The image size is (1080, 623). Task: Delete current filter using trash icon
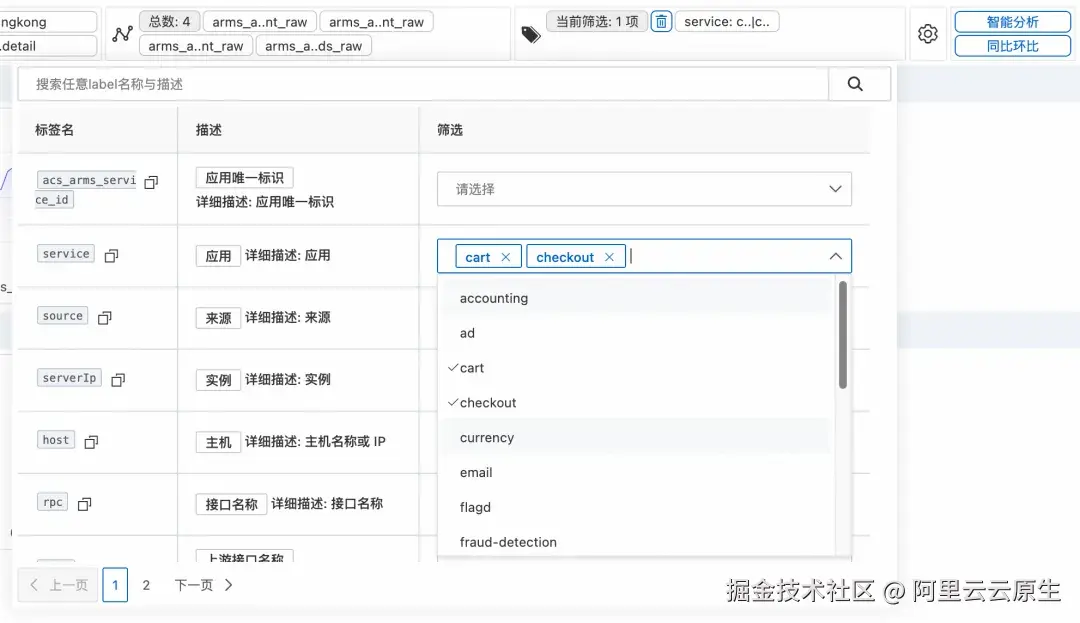coord(661,21)
